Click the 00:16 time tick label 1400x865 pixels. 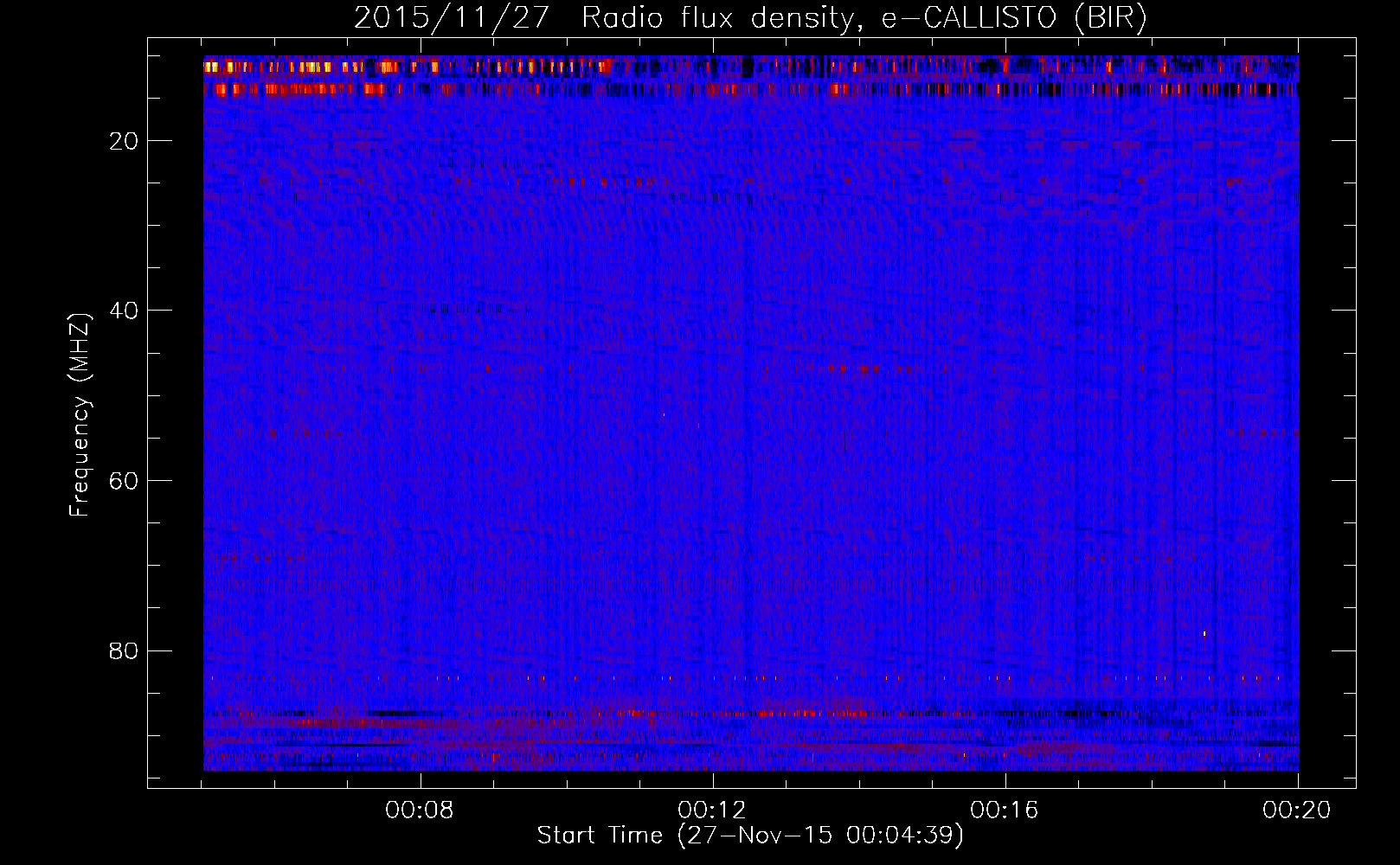1005,811
